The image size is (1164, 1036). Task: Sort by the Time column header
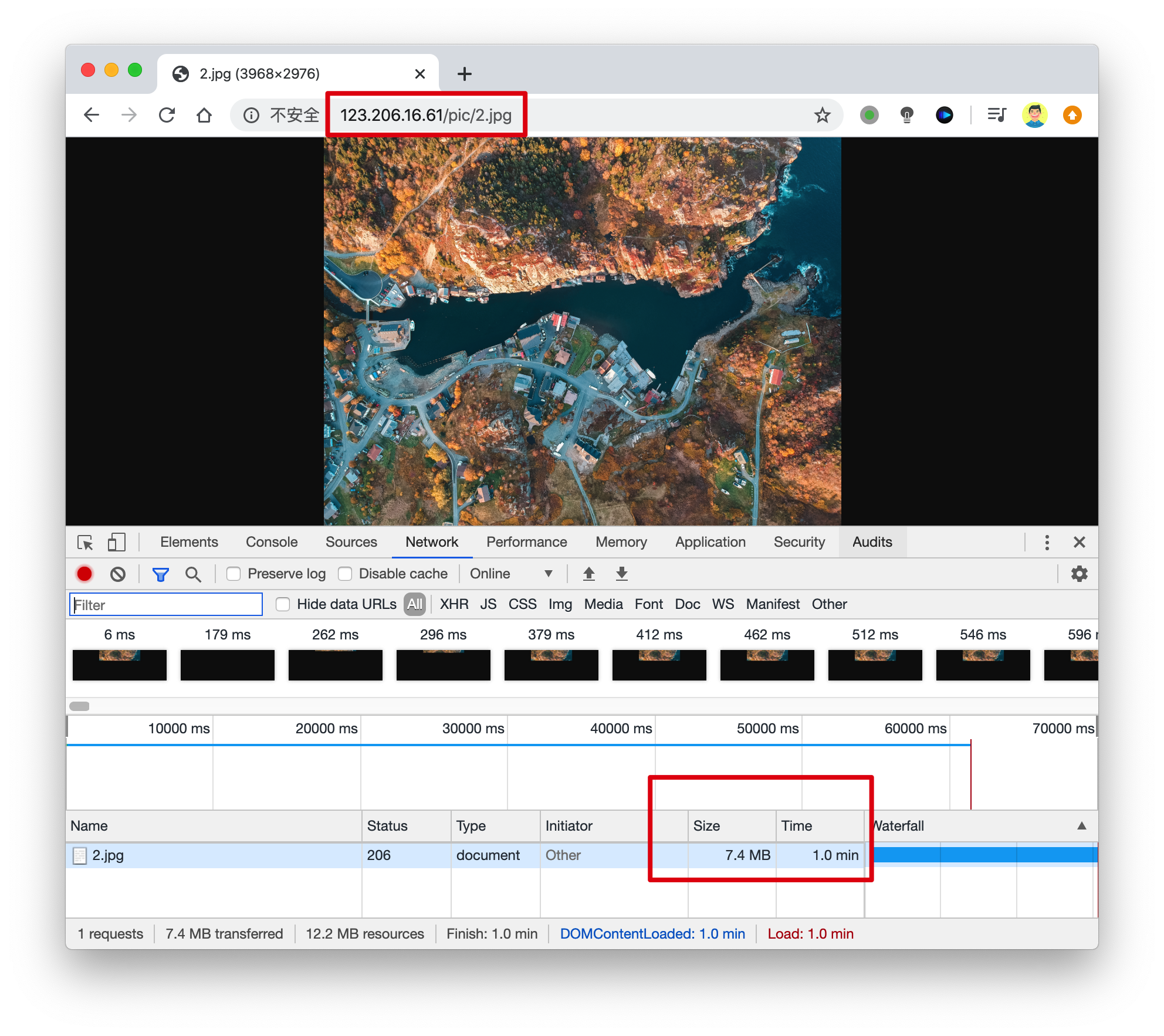click(820, 826)
